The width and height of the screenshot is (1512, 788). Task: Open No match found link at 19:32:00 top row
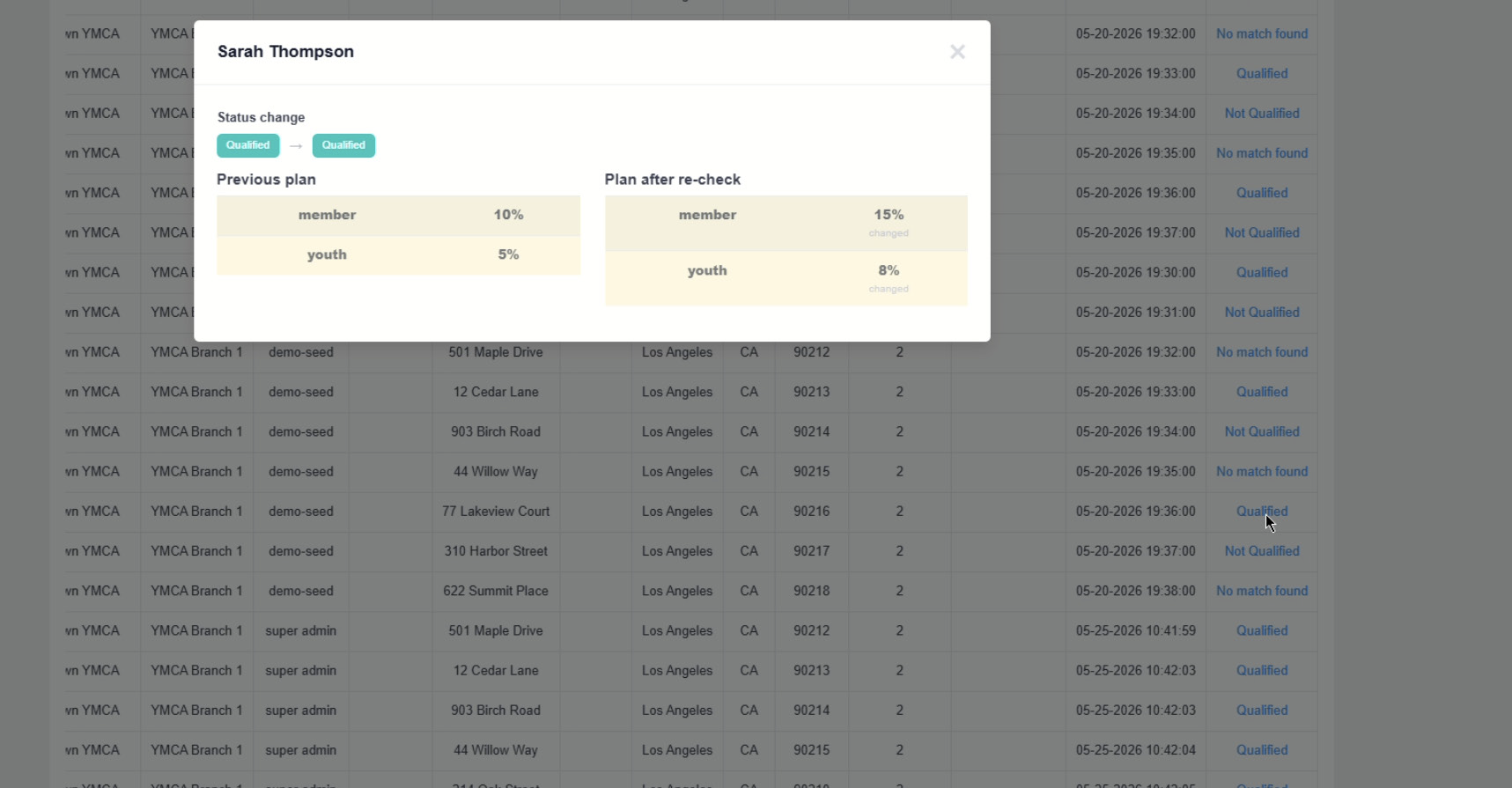coord(1262,33)
